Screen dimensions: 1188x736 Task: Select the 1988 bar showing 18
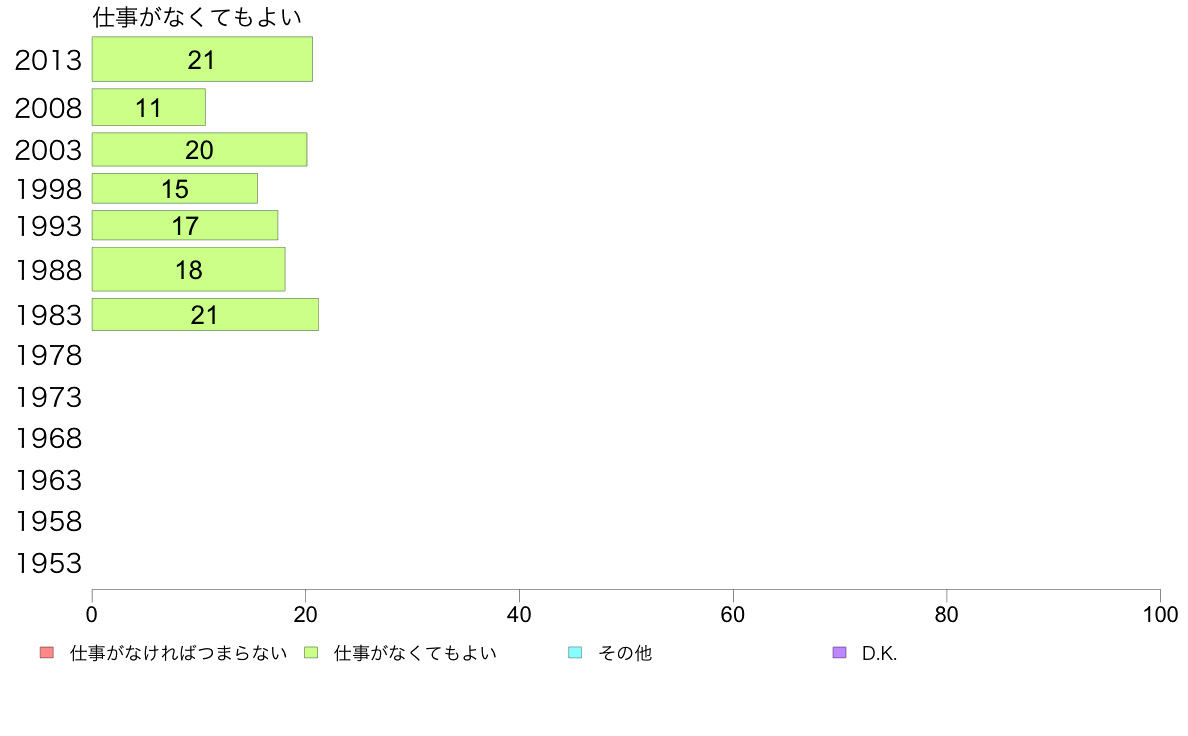coord(189,269)
